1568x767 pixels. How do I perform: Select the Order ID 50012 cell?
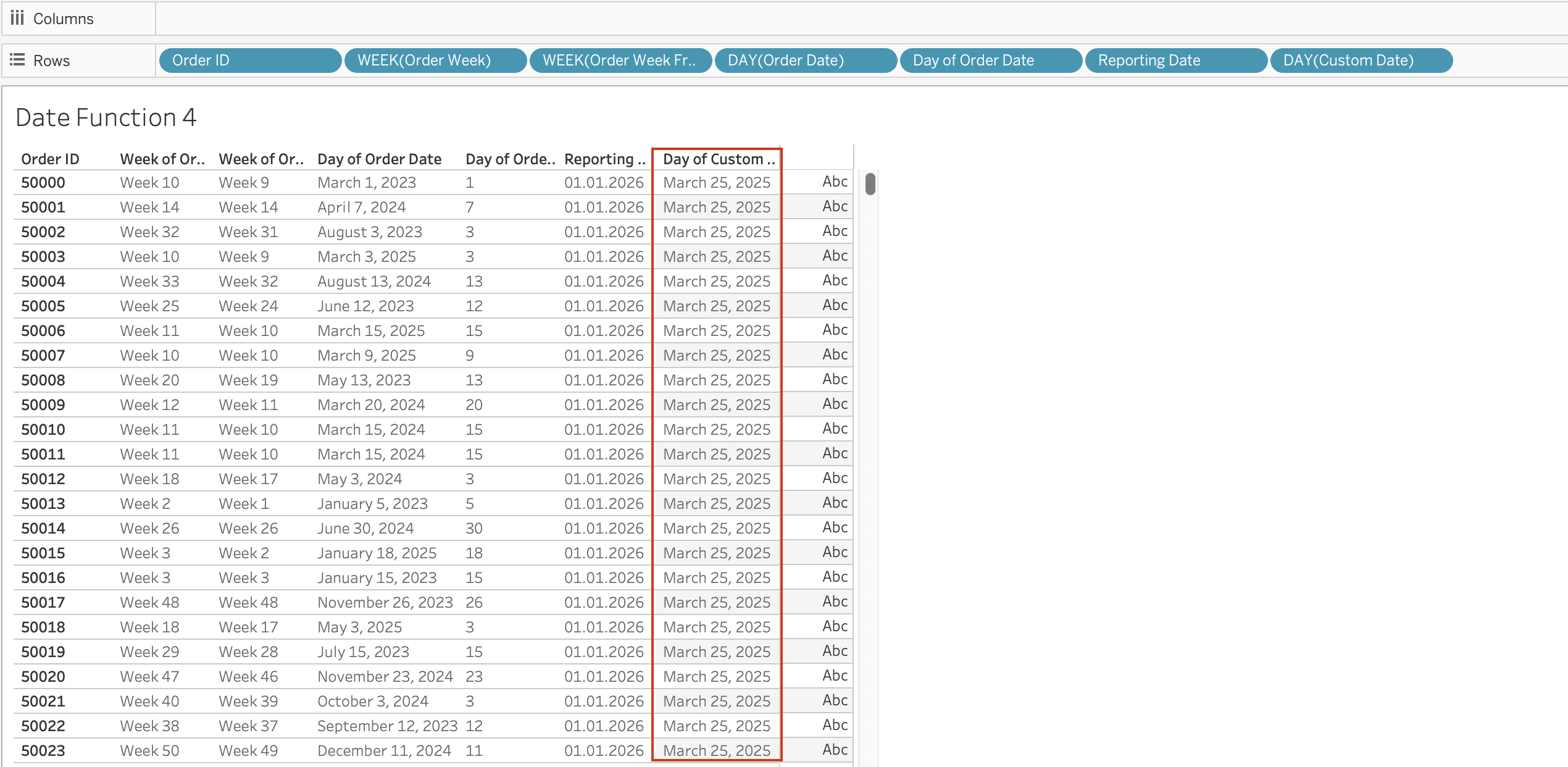tap(43, 479)
